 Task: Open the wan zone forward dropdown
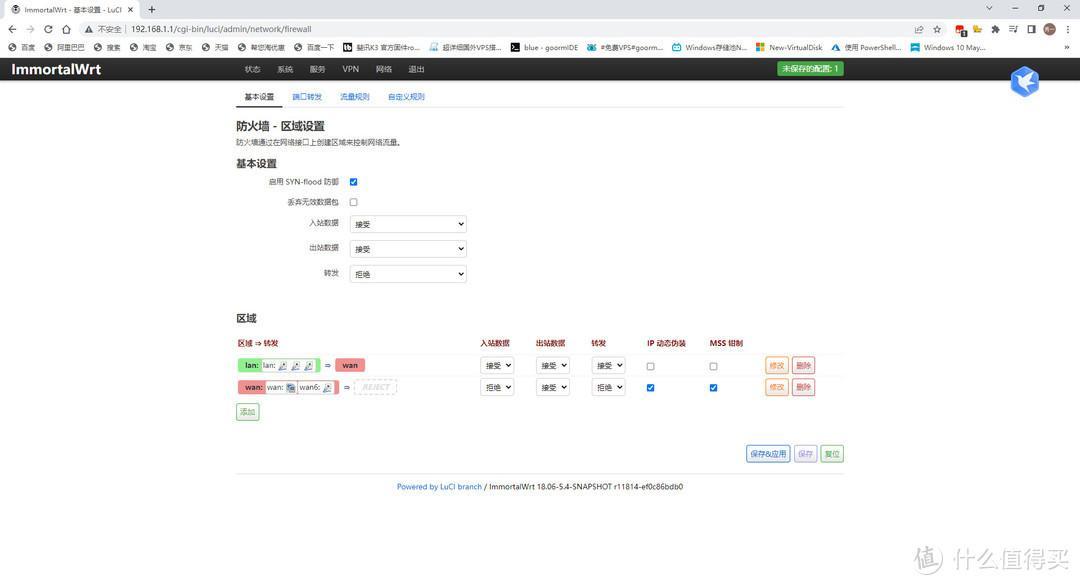coord(608,387)
